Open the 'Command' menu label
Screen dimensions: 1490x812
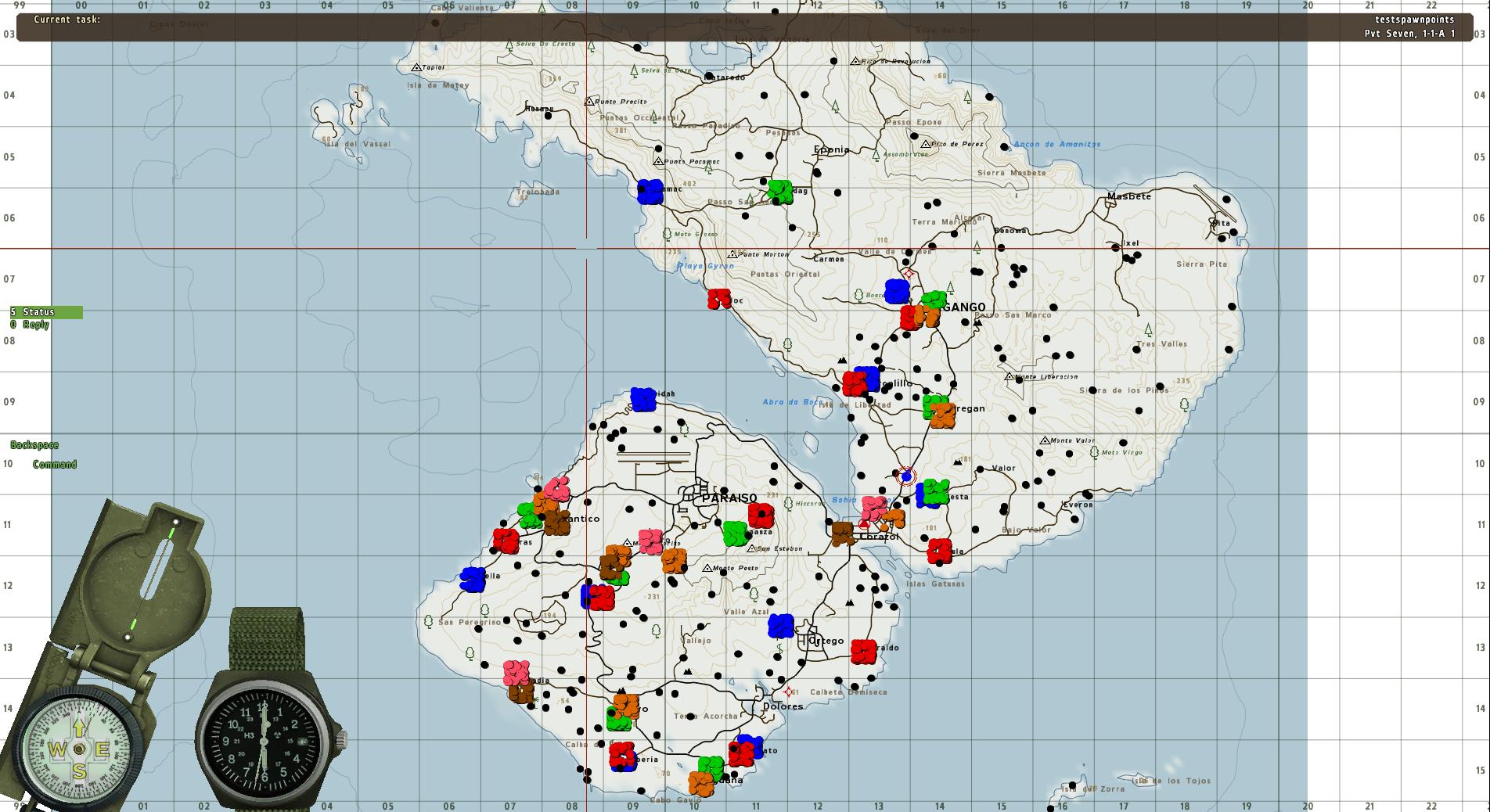coord(55,465)
